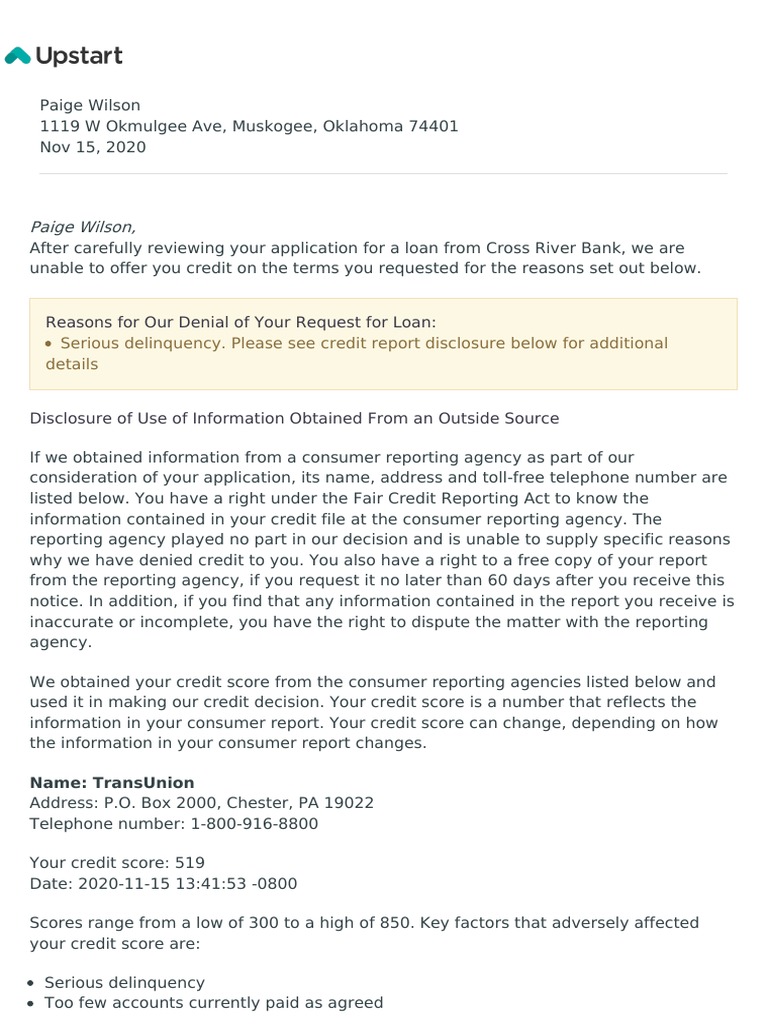768x1024 pixels.
Task: Click the Disclosure of Use of Information heading
Action: click(x=294, y=418)
